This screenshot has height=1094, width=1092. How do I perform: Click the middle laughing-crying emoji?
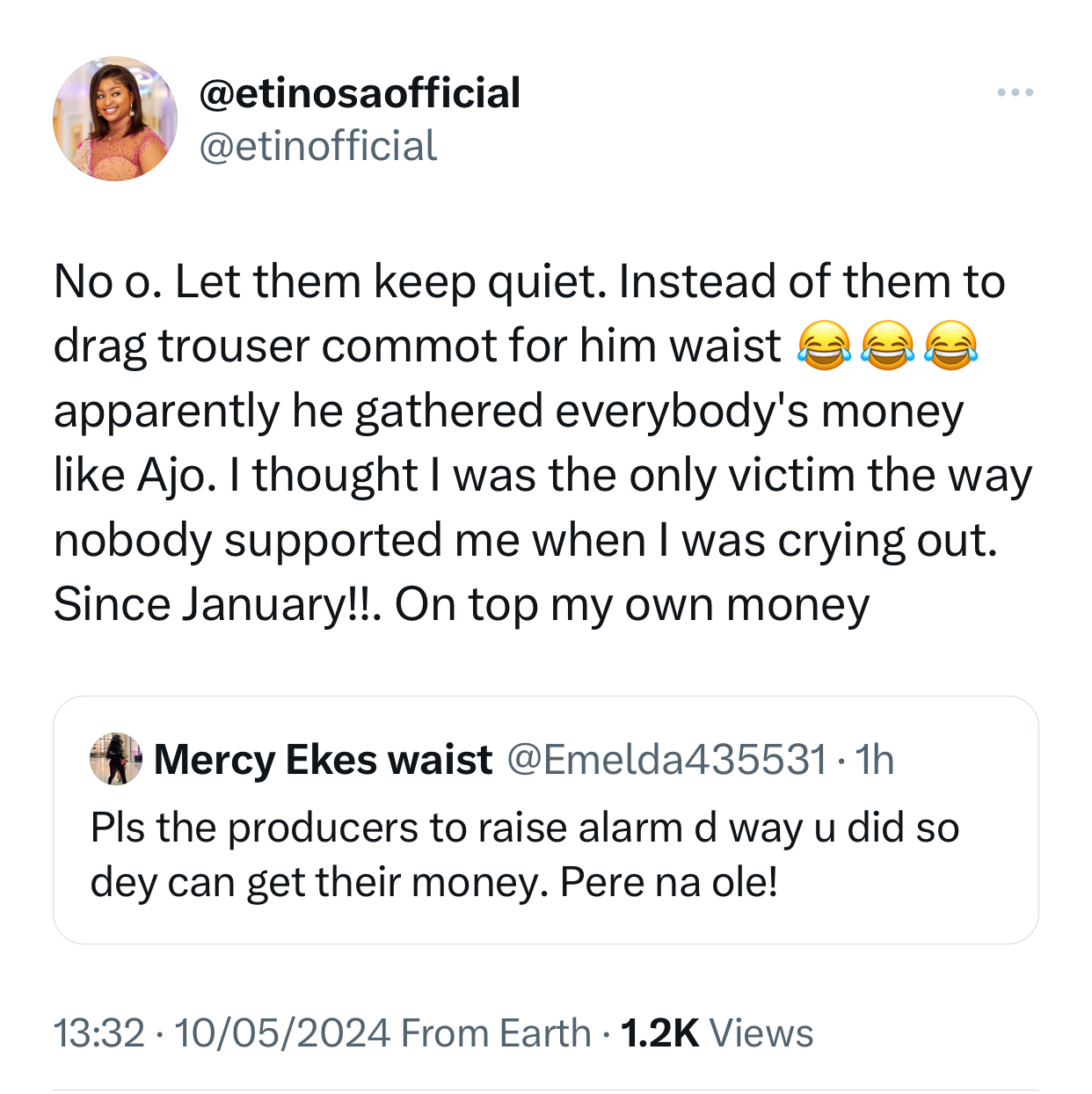(887, 346)
